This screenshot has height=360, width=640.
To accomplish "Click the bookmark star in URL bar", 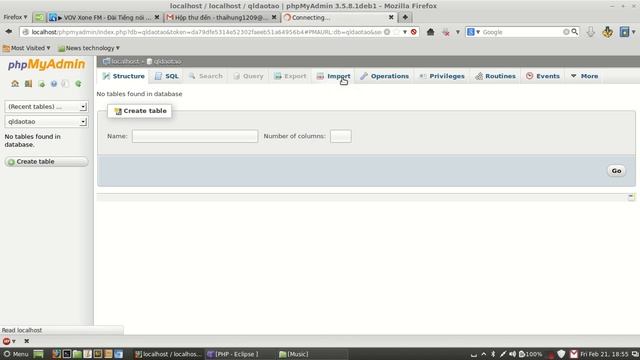I will [x=396, y=32].
